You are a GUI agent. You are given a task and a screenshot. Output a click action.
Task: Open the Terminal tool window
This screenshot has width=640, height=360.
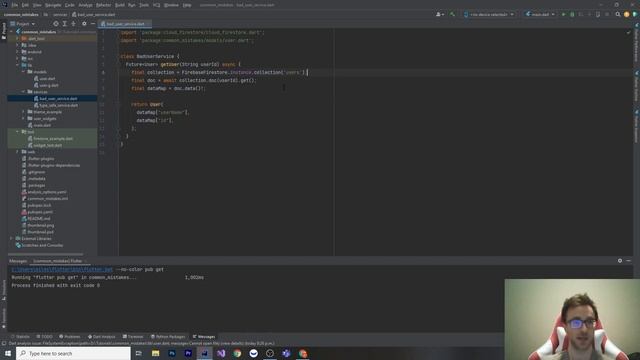[x=133, y=337]
